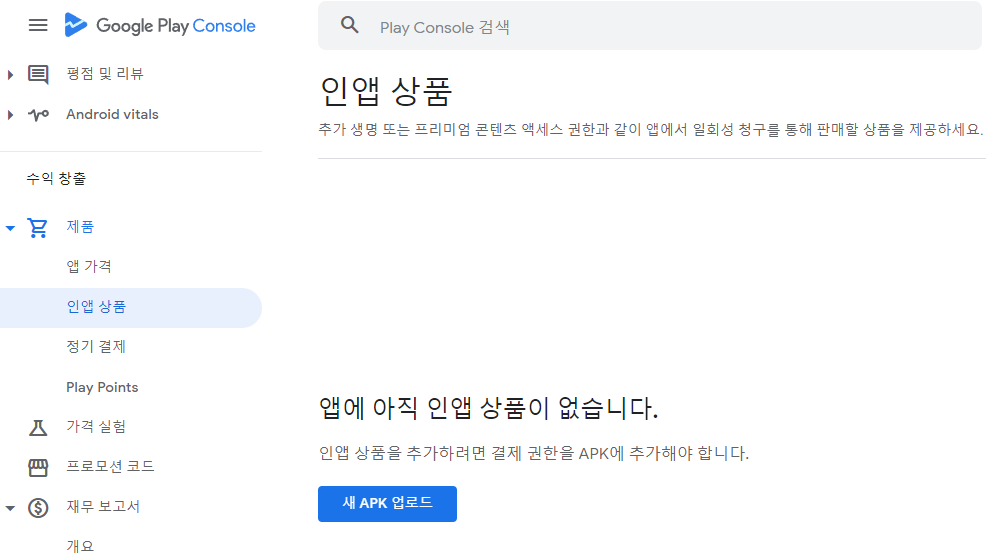Click the search magnifier icon
The image size is (986, 559).
(x=349, y=26)
